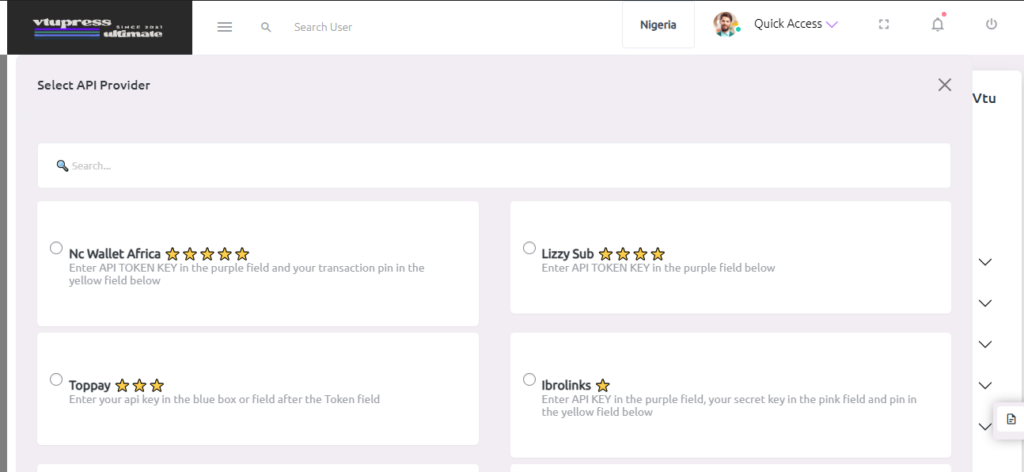Click the user avatar picture
Viewport: 1024px width, 472px height.
[x=726, y=25]
